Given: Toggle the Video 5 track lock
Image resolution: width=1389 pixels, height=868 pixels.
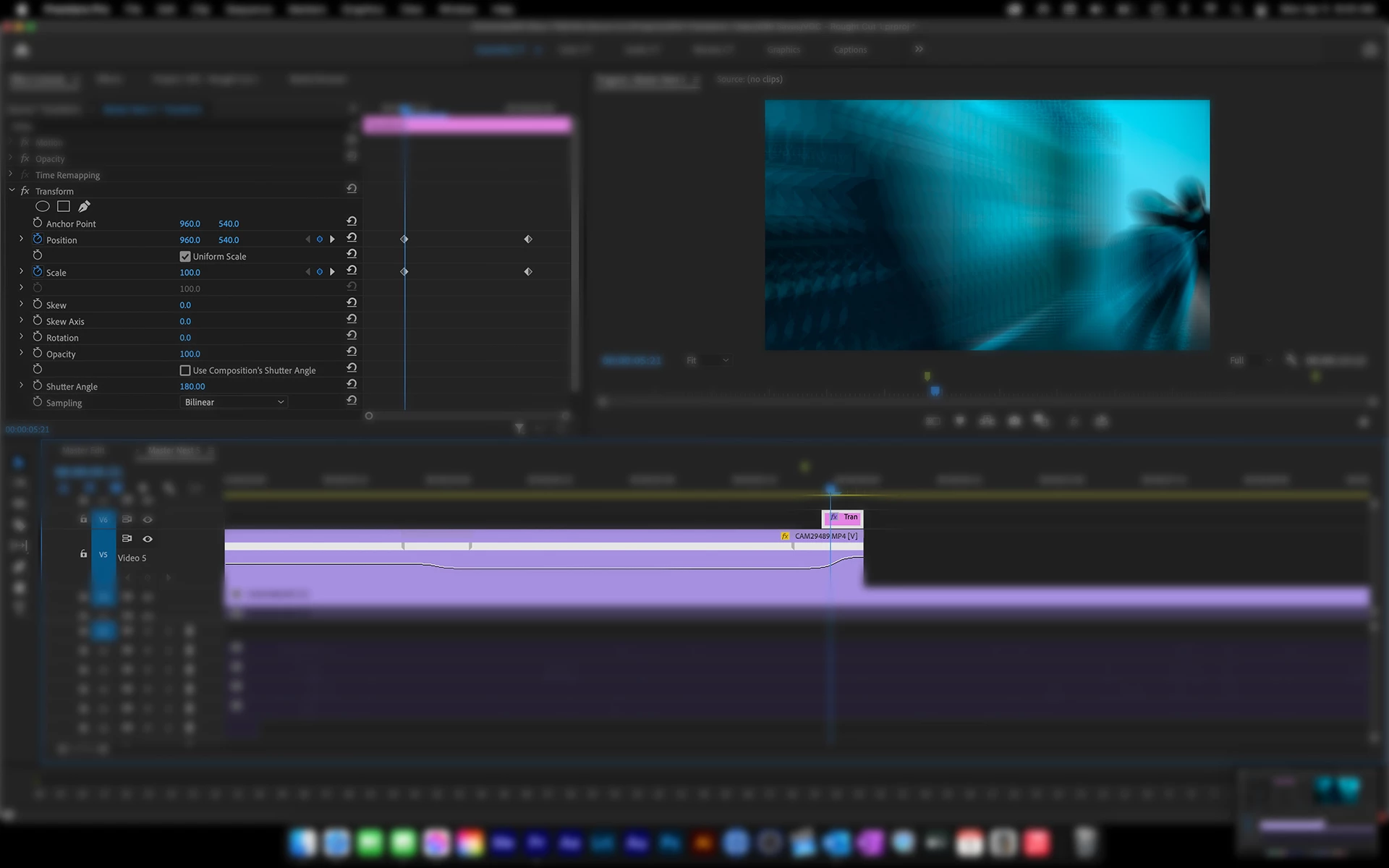Looking at the screenshot, I should coord(83,554).
